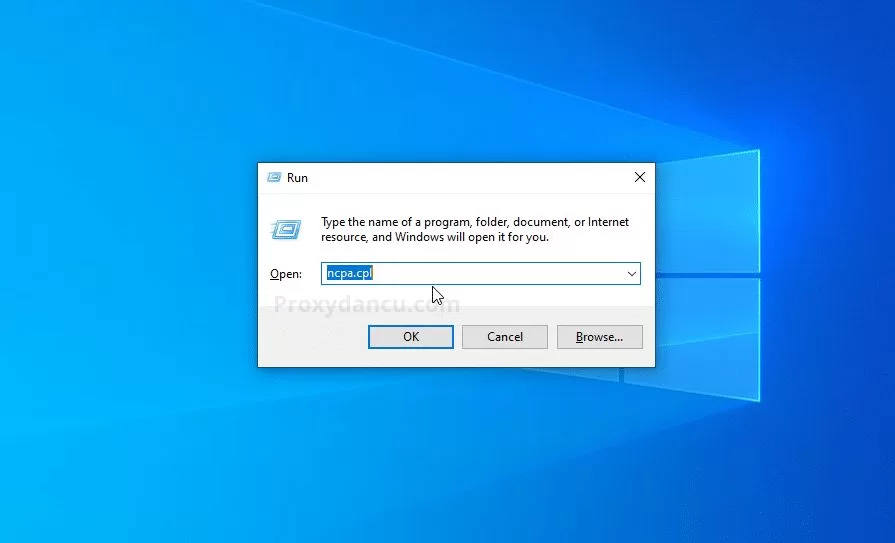Image resolution: width=895 pixels, height=543 pixels.
Task: Cancel the Run dialog
Action: pos(505,337)
